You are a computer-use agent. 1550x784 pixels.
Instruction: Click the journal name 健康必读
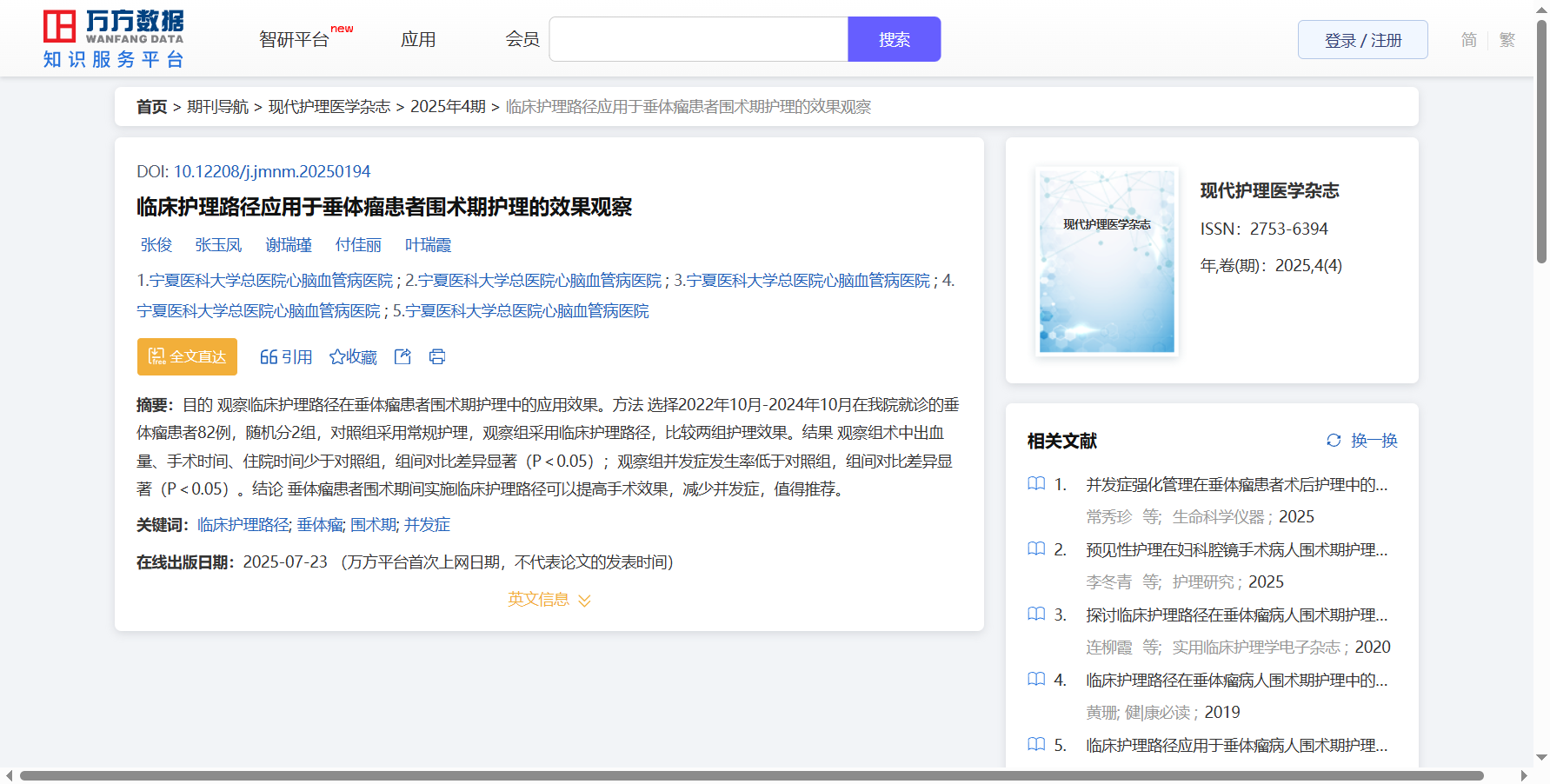click(x=1158, y=713)
